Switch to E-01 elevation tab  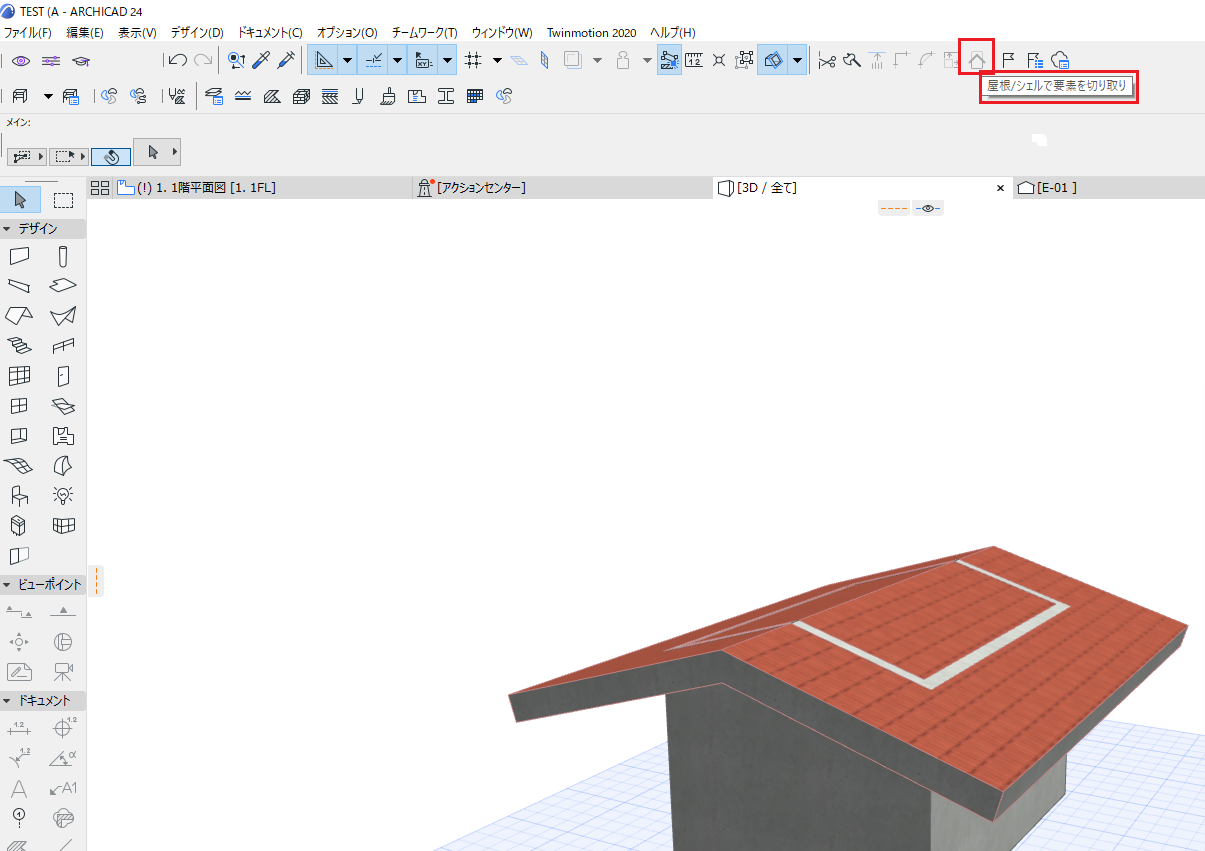pos(1109,188)
